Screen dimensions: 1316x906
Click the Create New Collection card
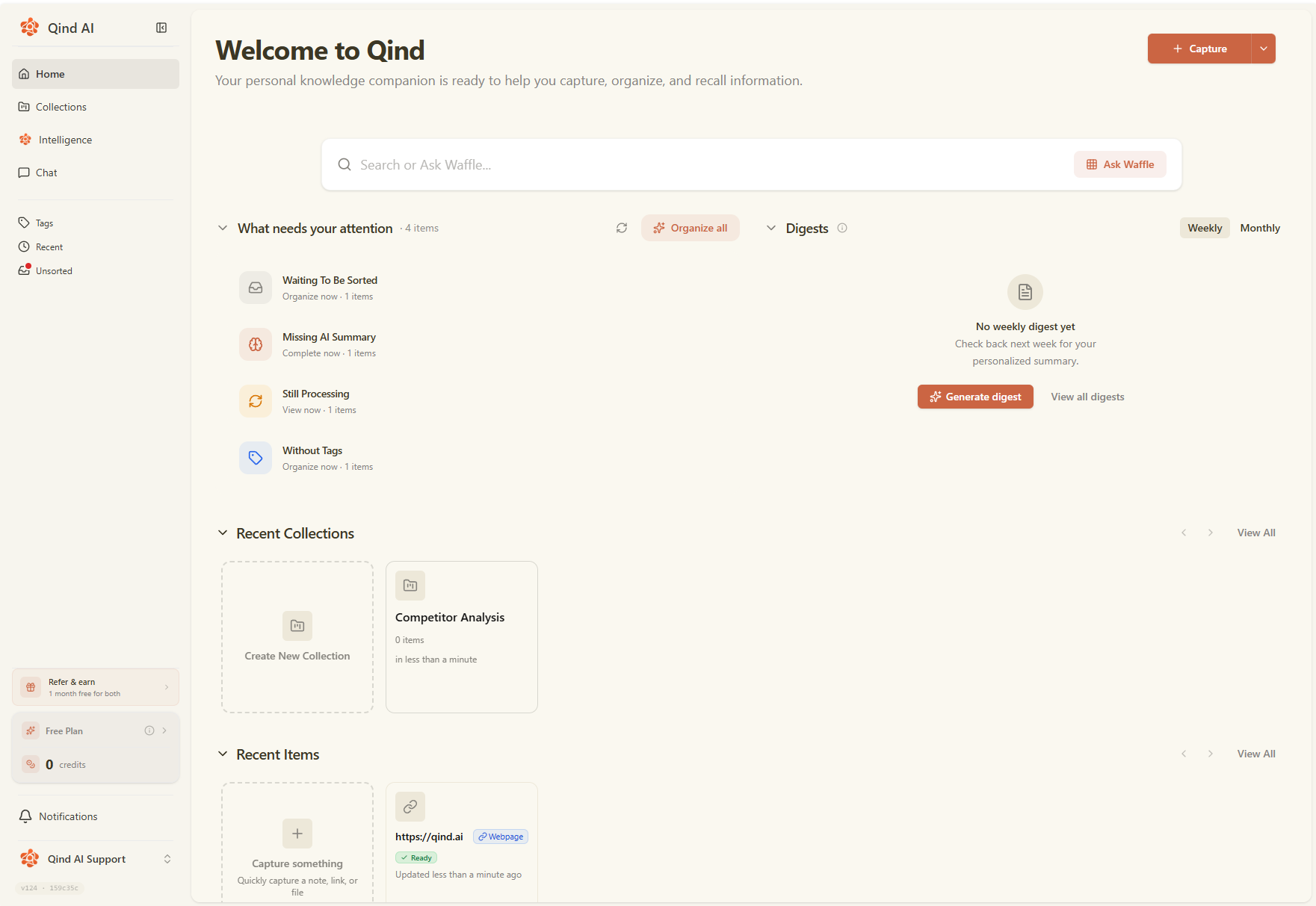click(x=297, y=637)
